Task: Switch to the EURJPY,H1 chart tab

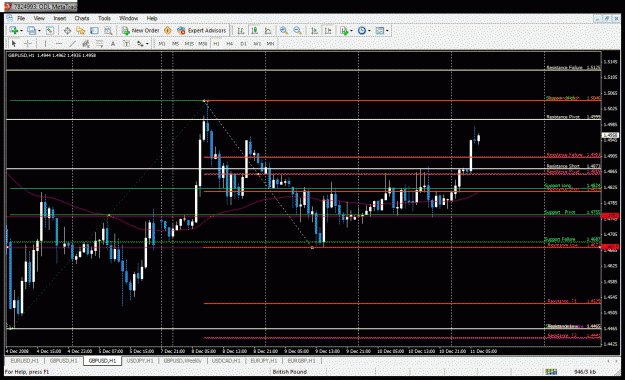Action: 263,361
